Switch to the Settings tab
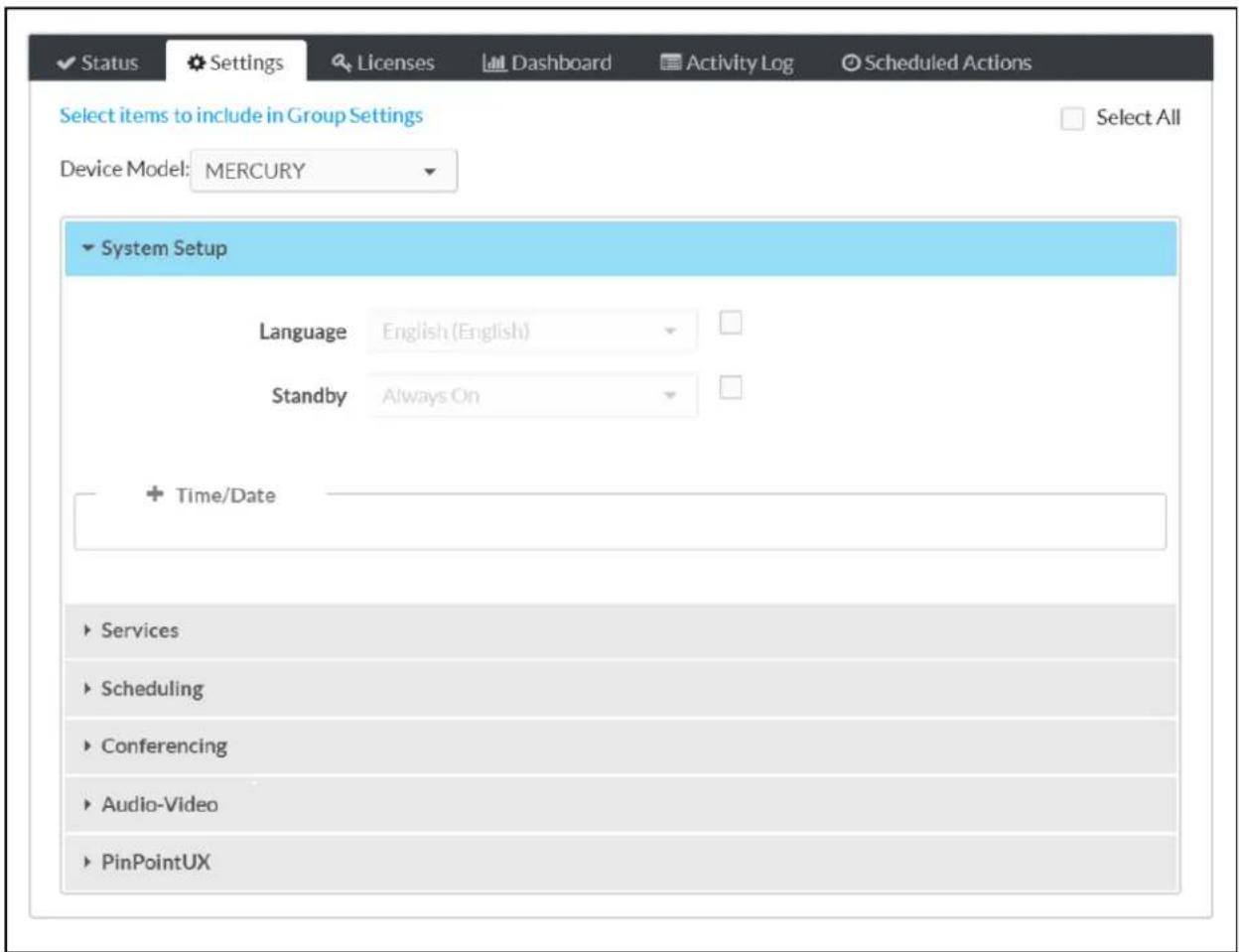1239x952 pixels. point(236,63)
